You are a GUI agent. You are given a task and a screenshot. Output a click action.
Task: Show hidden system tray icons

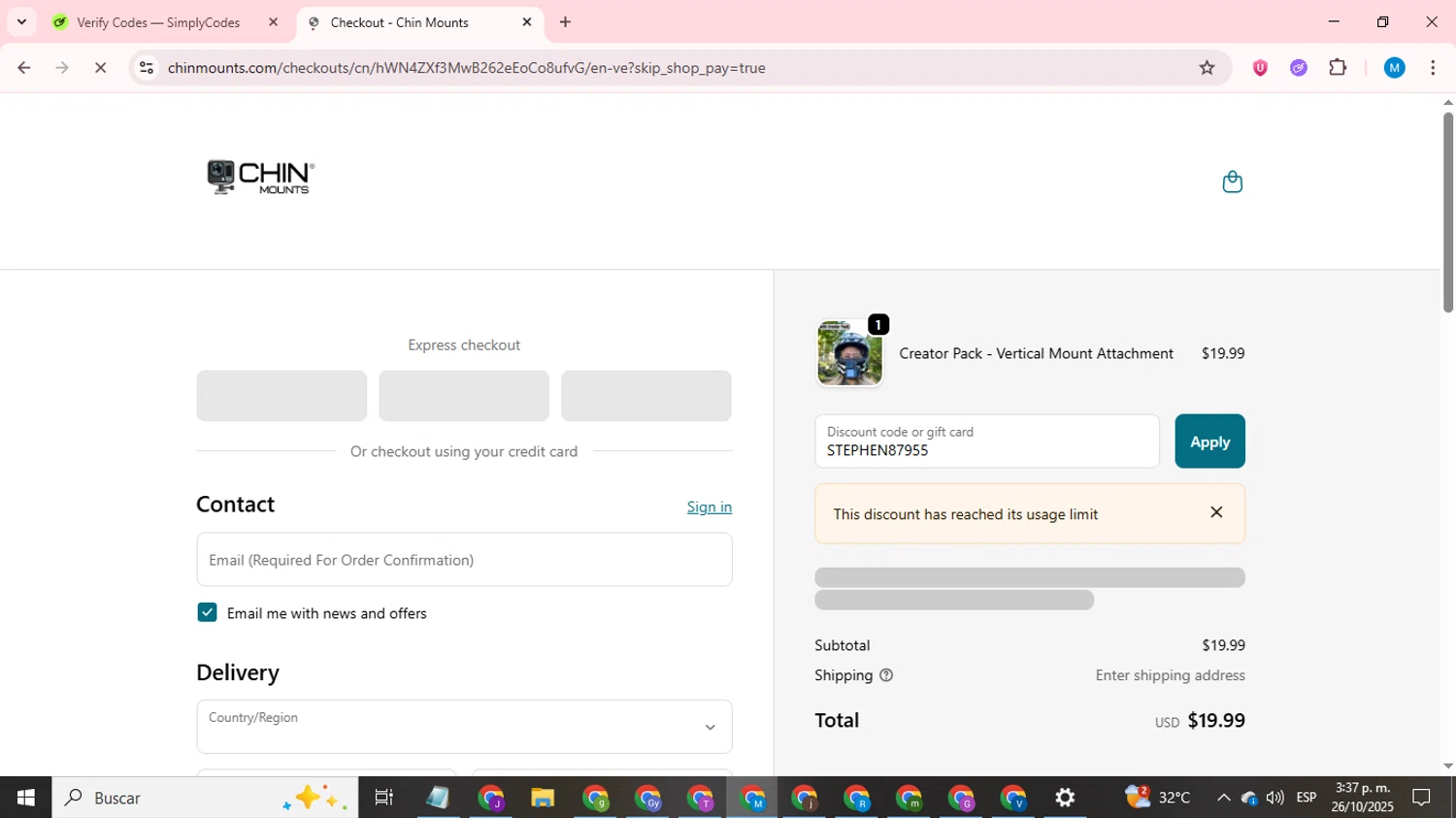click(x=1223, y=798)
